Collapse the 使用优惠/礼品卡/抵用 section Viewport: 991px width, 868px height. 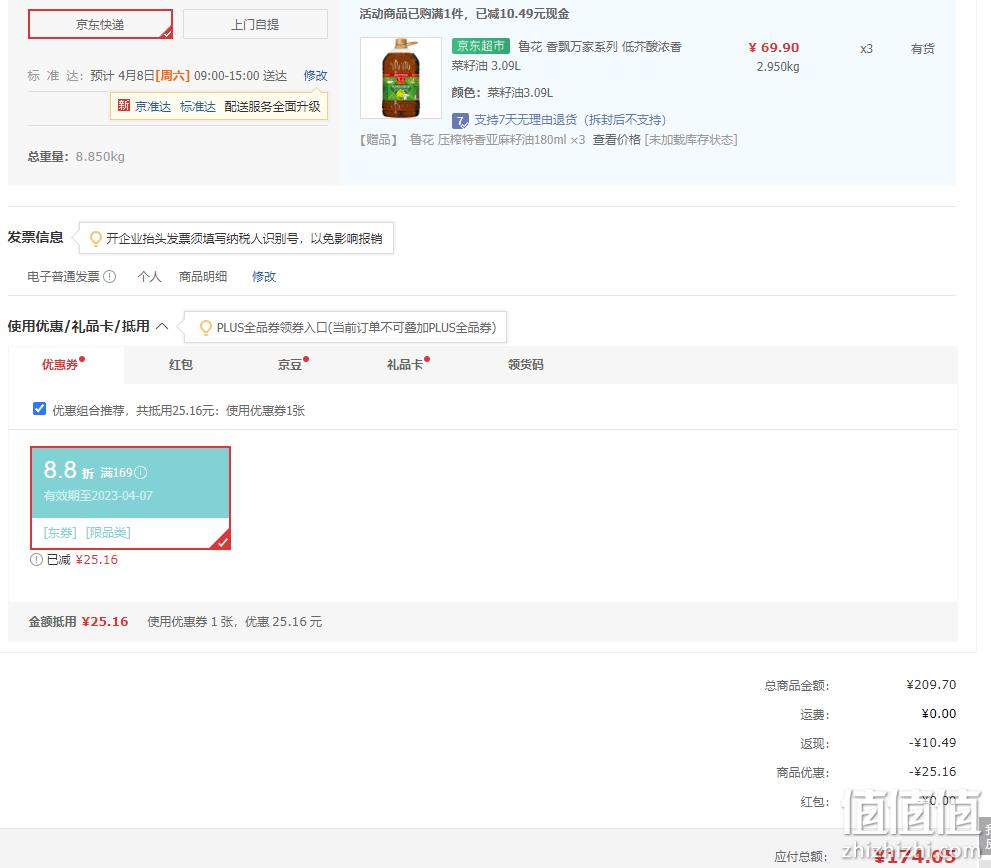click(x=162, y=326)
